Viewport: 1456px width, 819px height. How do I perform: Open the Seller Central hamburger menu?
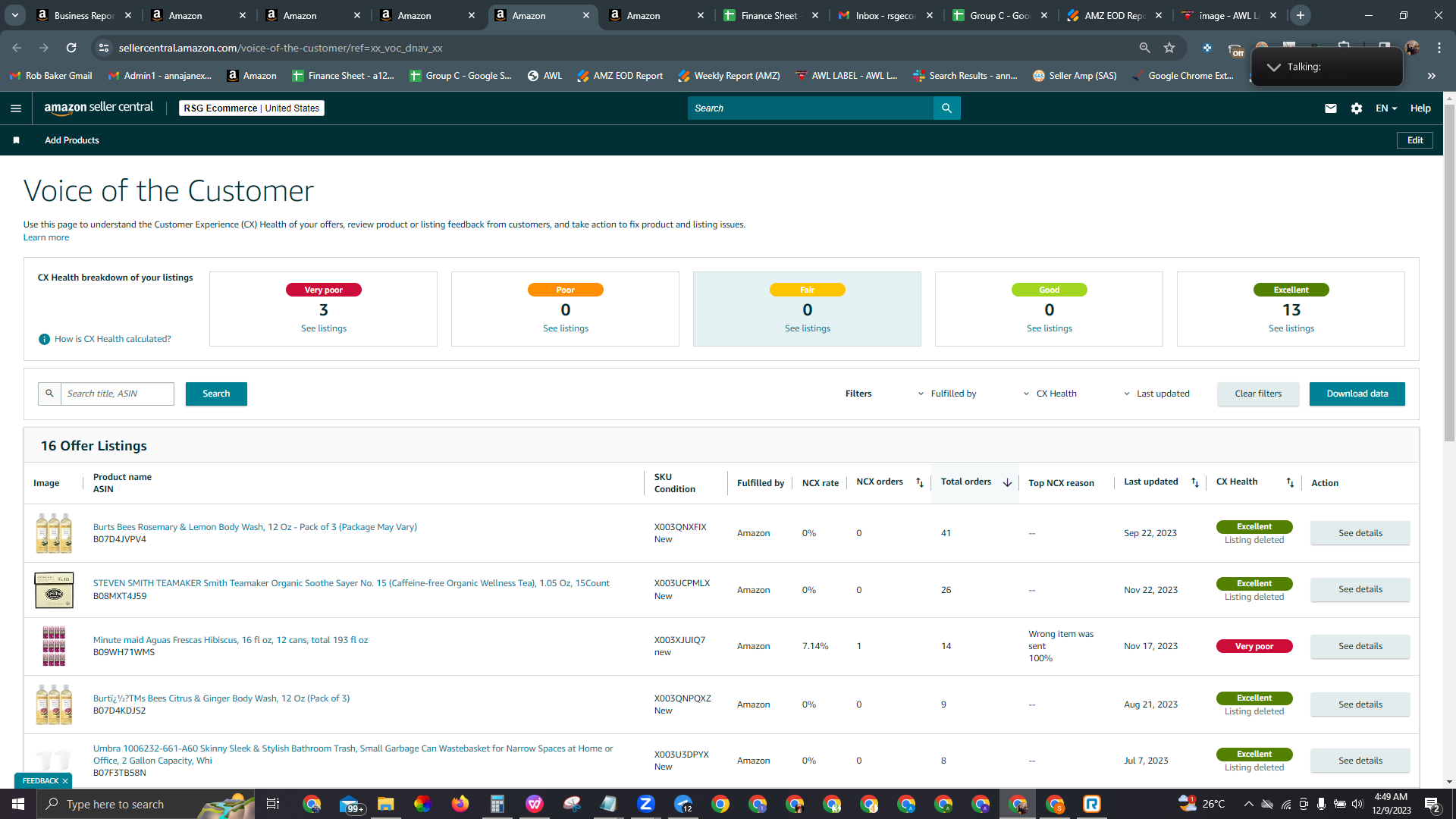[16, 108]
